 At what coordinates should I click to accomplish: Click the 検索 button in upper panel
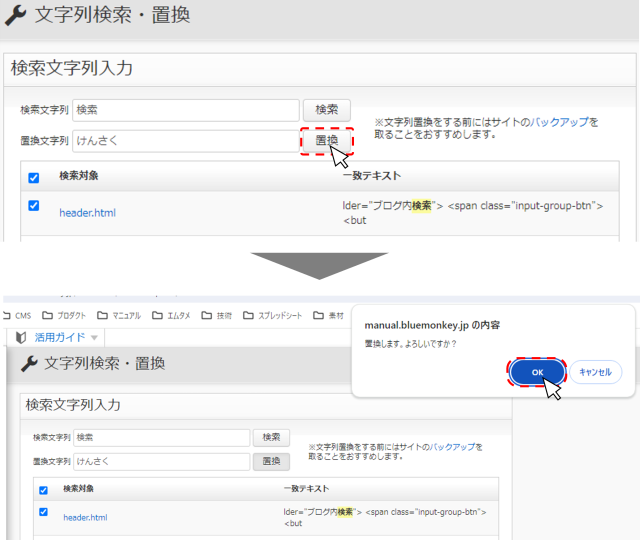[x=327, y=110]
